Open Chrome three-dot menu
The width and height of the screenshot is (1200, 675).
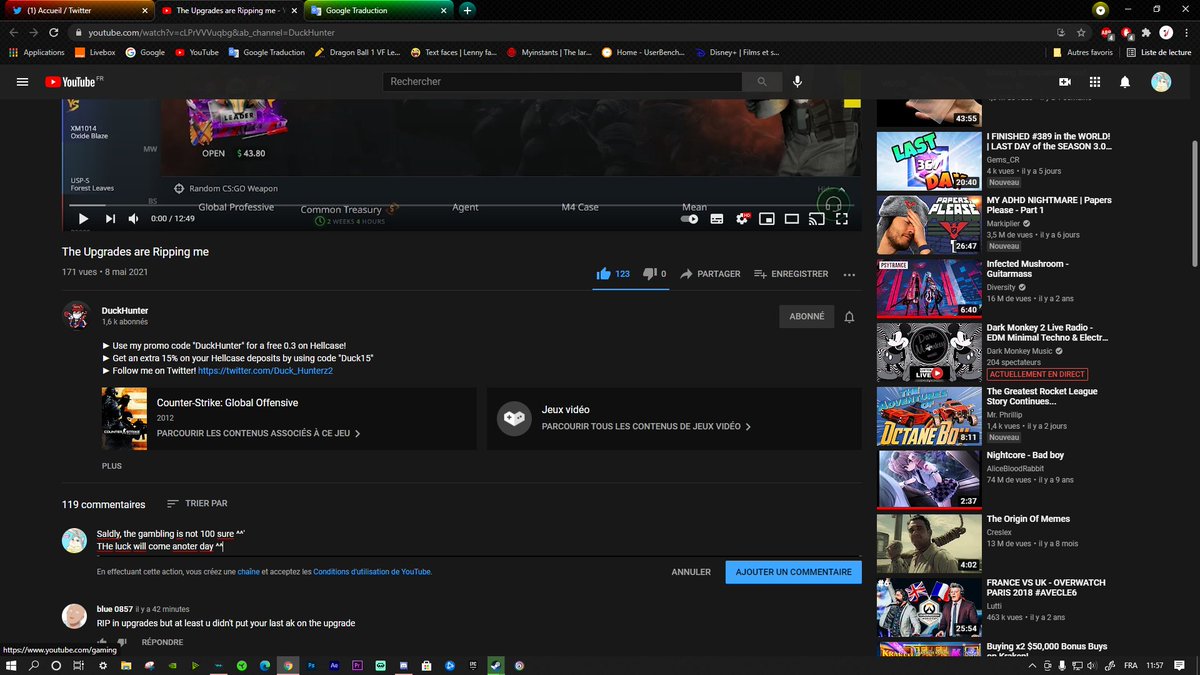click(1187, 33)
